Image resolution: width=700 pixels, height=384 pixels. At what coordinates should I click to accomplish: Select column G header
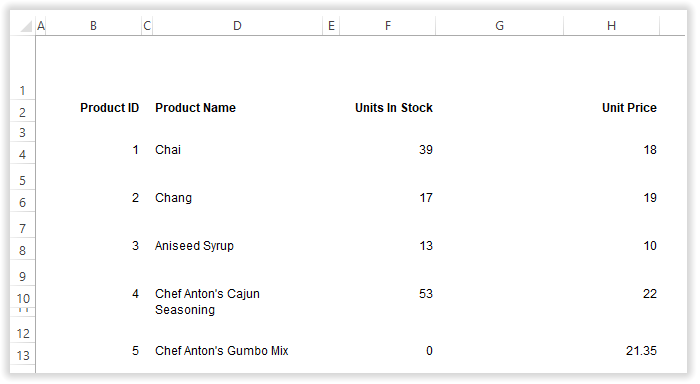pyautogui.click(x=499, y=26)
